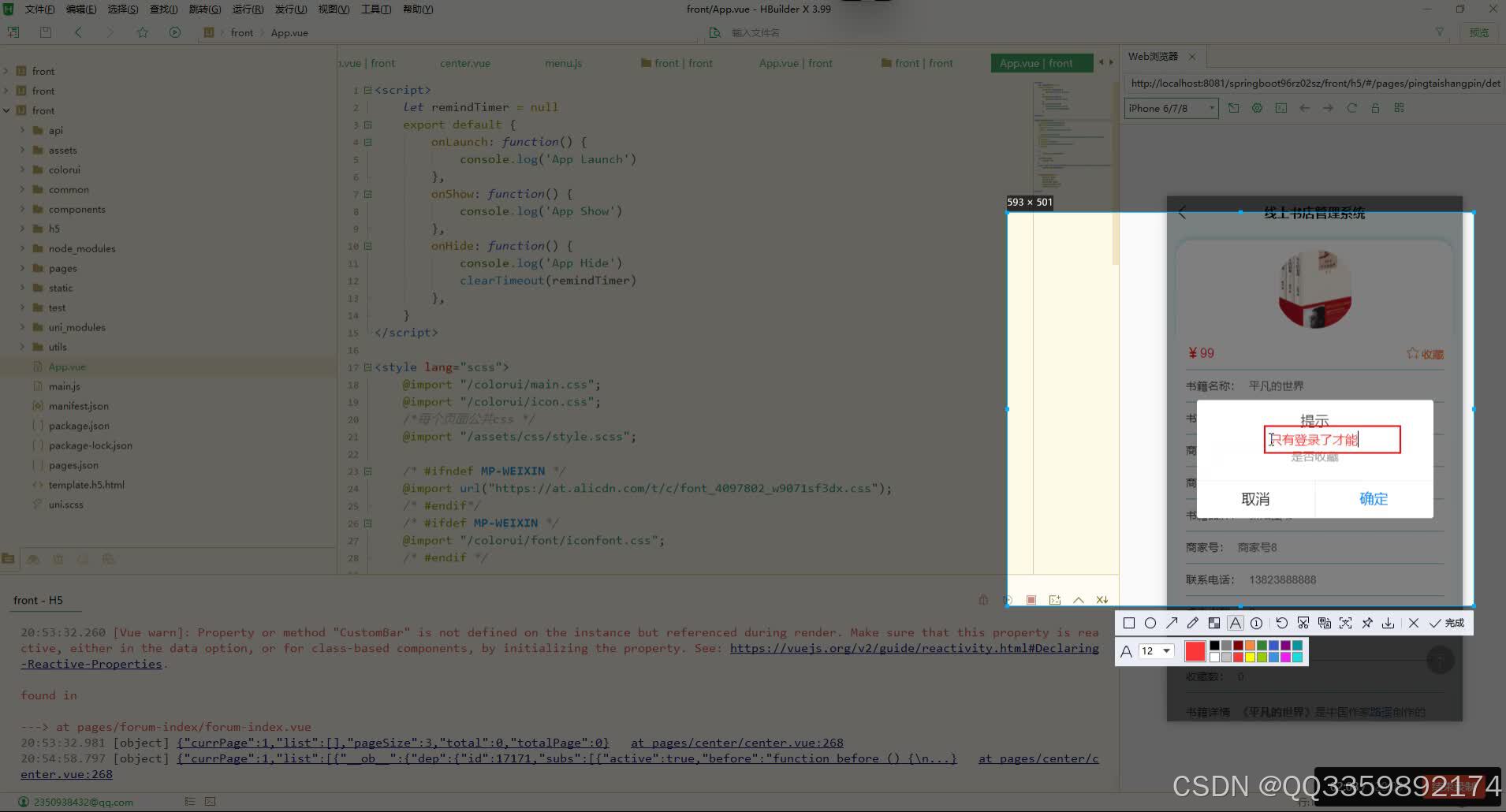Click the text recognition OCR icon

point(1346,623)
